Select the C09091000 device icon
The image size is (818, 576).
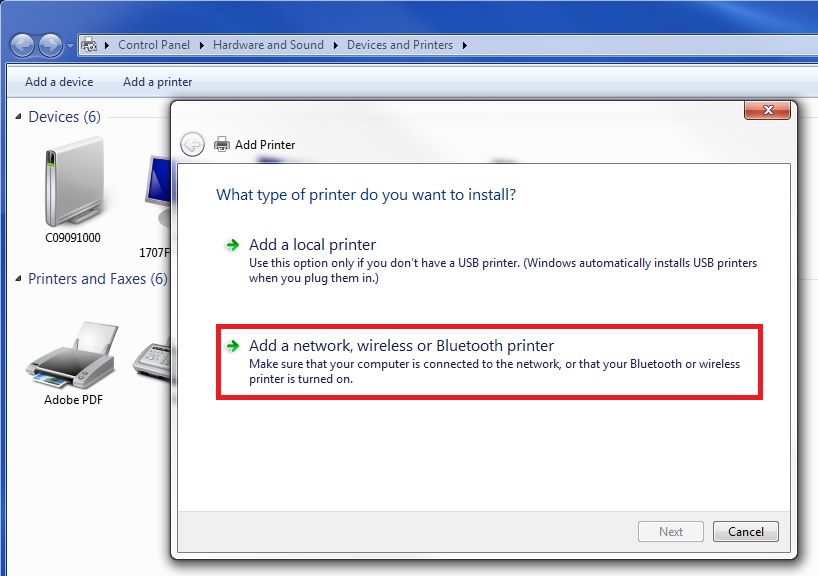(73, 185)
